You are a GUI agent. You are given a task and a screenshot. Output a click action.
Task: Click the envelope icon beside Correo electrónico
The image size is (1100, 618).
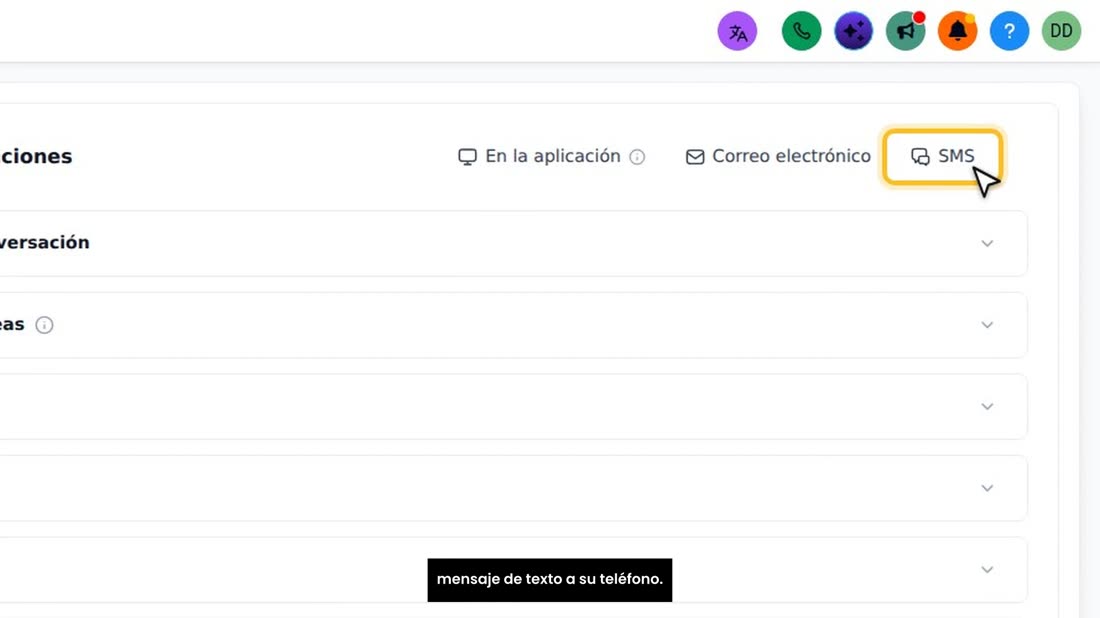[x=695, y=156]
